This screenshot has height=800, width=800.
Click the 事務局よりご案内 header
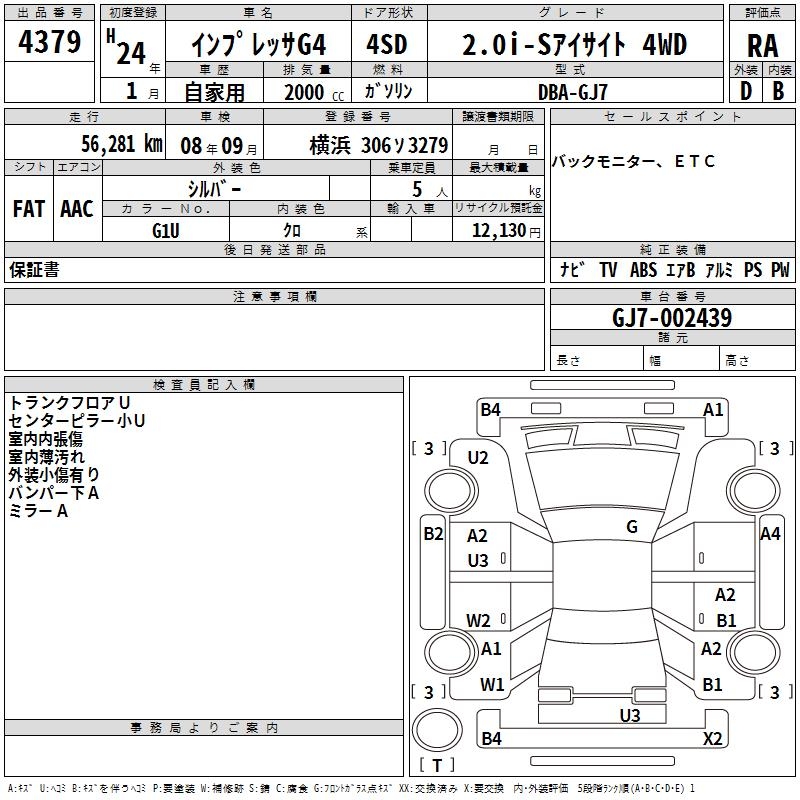tap(204, 728)
